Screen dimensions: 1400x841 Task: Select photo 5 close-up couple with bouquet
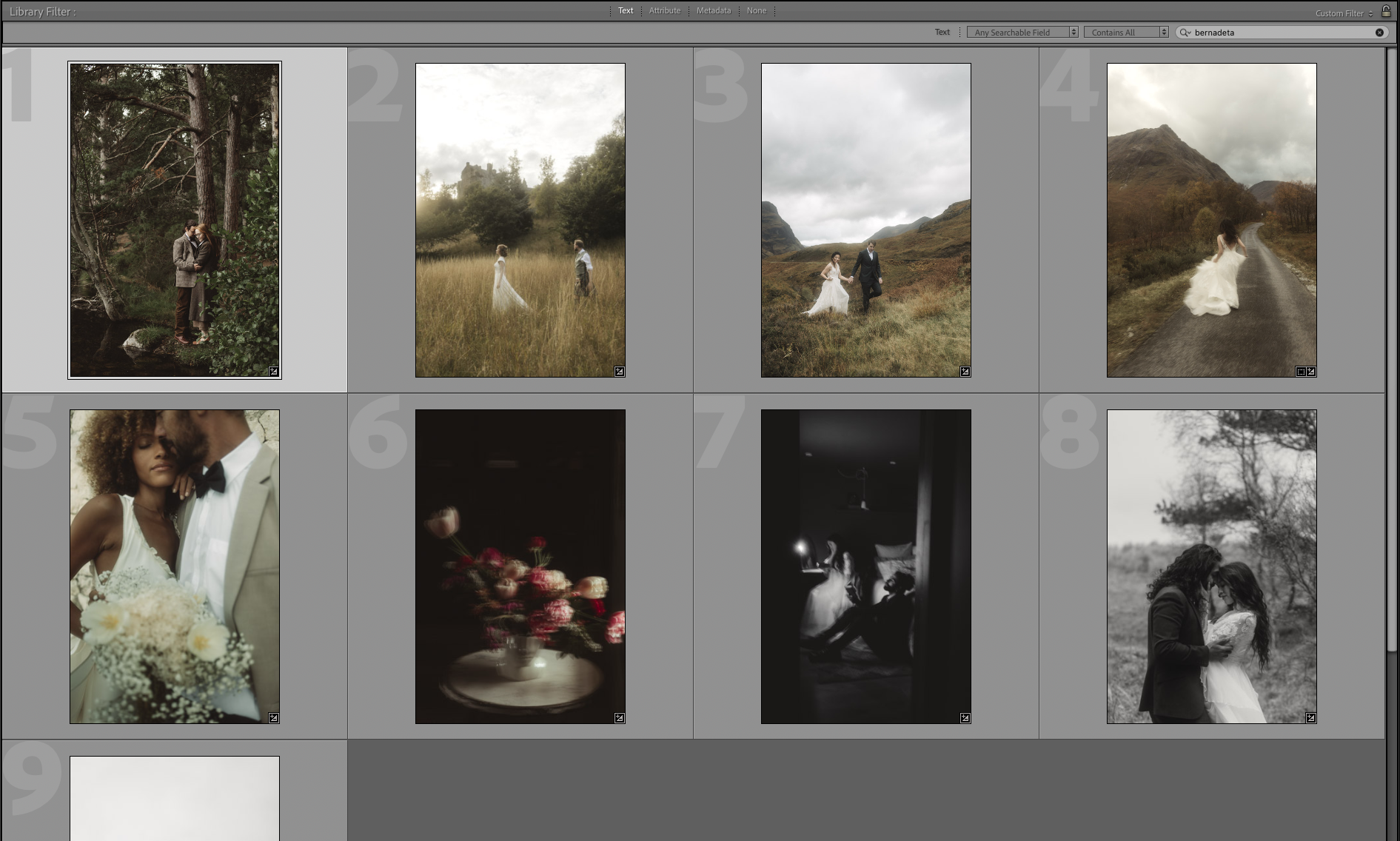[x=175, y=566]
